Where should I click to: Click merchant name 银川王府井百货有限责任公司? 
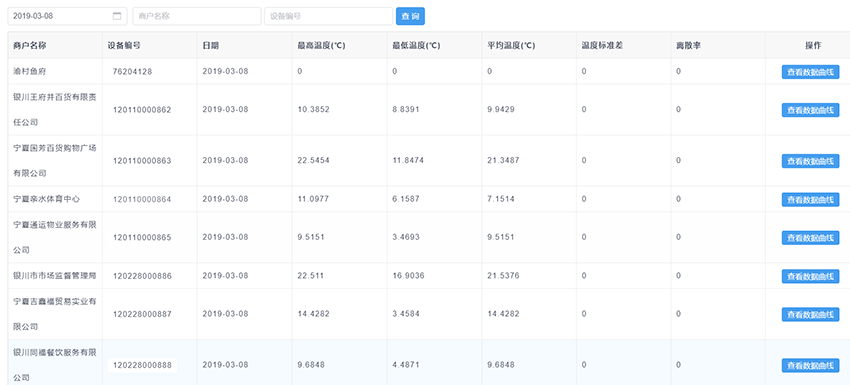coord(55,110)
